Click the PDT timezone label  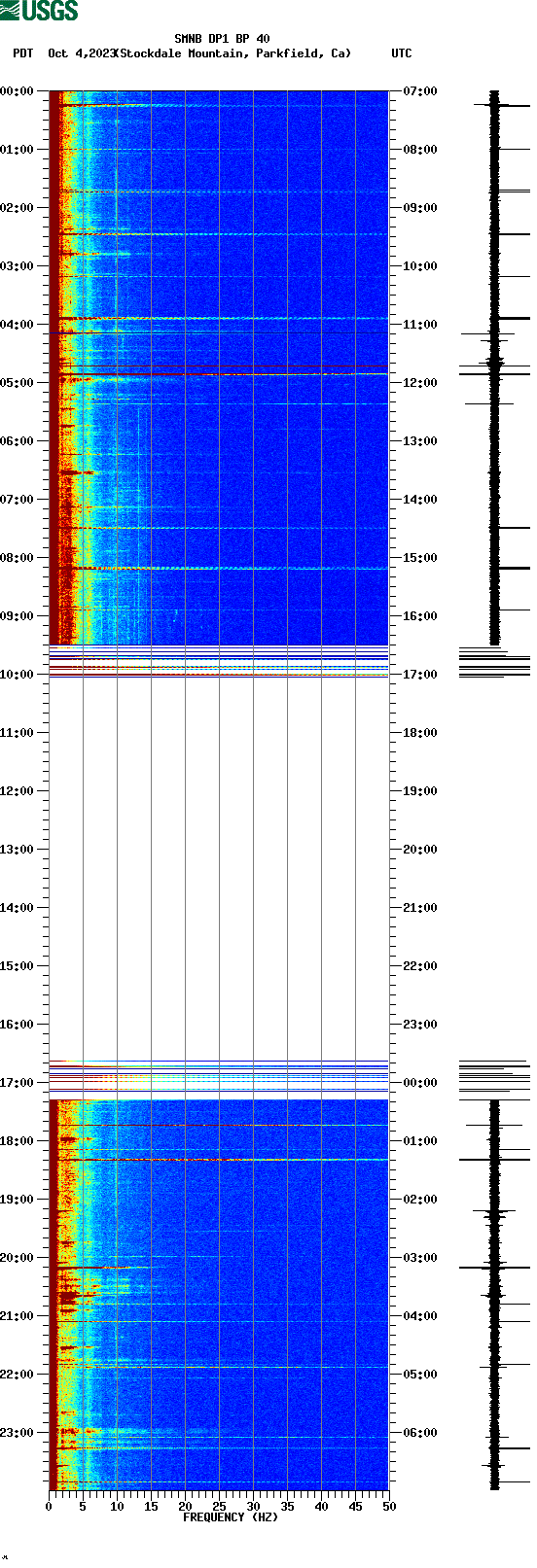point(22,53)
